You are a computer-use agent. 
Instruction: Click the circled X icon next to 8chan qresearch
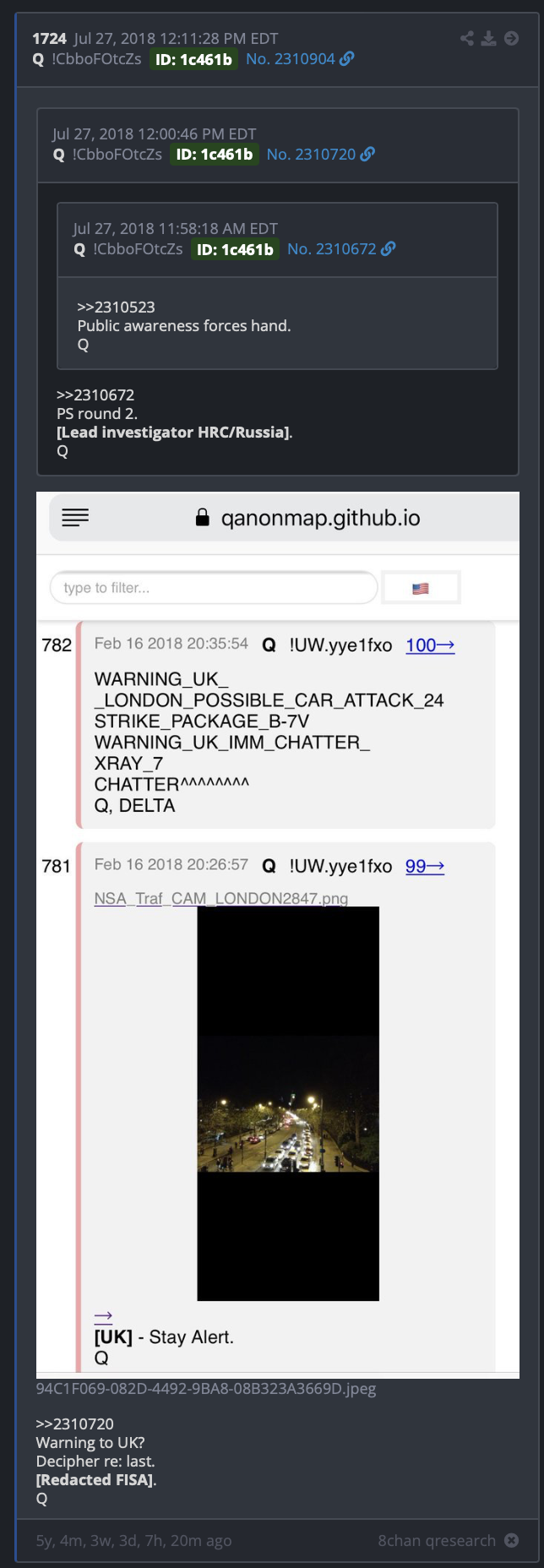511,1540
